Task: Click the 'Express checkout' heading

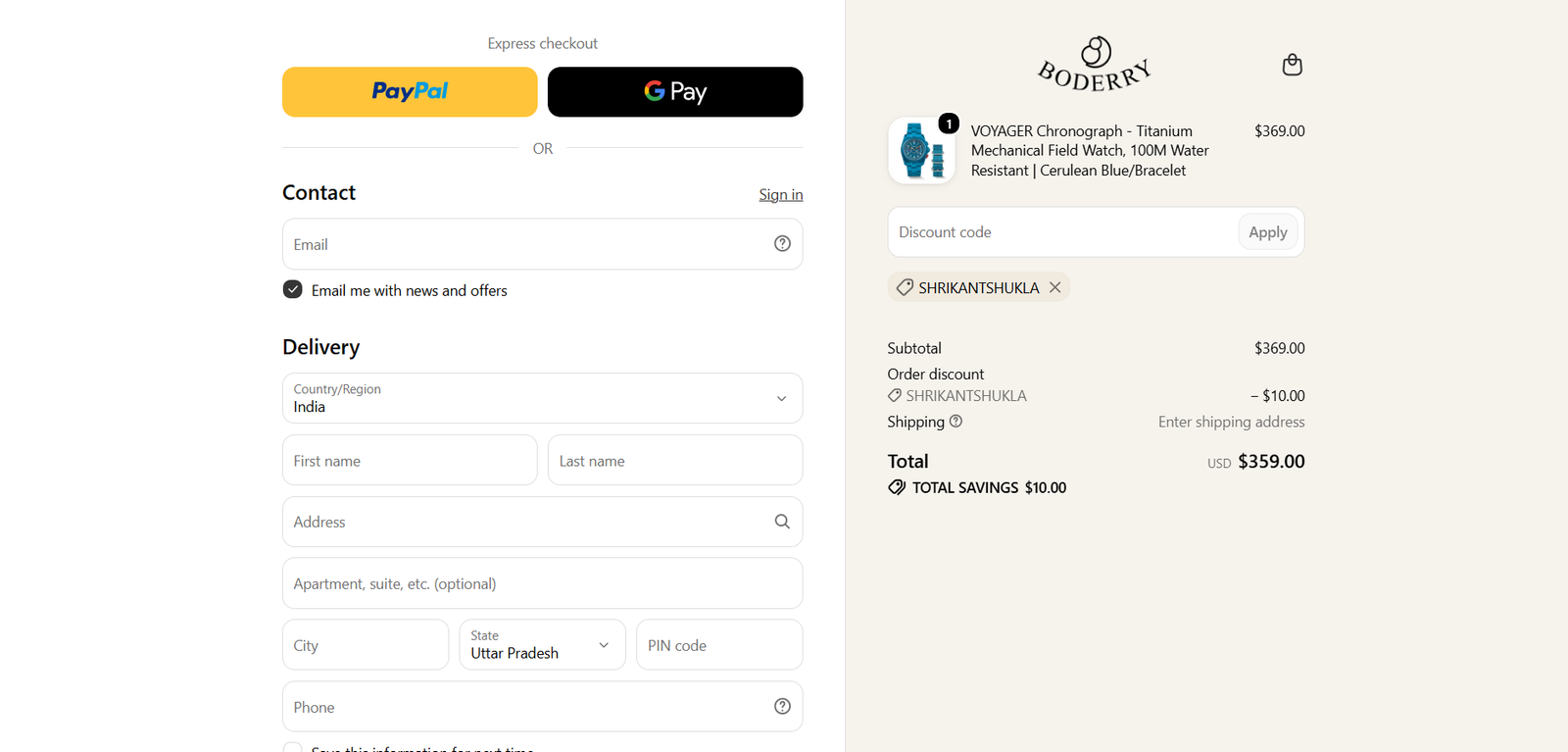Action: tap(543, 43)
